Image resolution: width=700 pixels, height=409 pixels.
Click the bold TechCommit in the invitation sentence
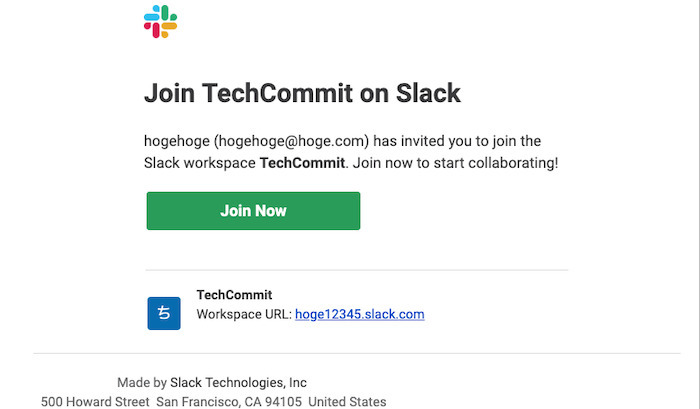[x=302, y=163]
